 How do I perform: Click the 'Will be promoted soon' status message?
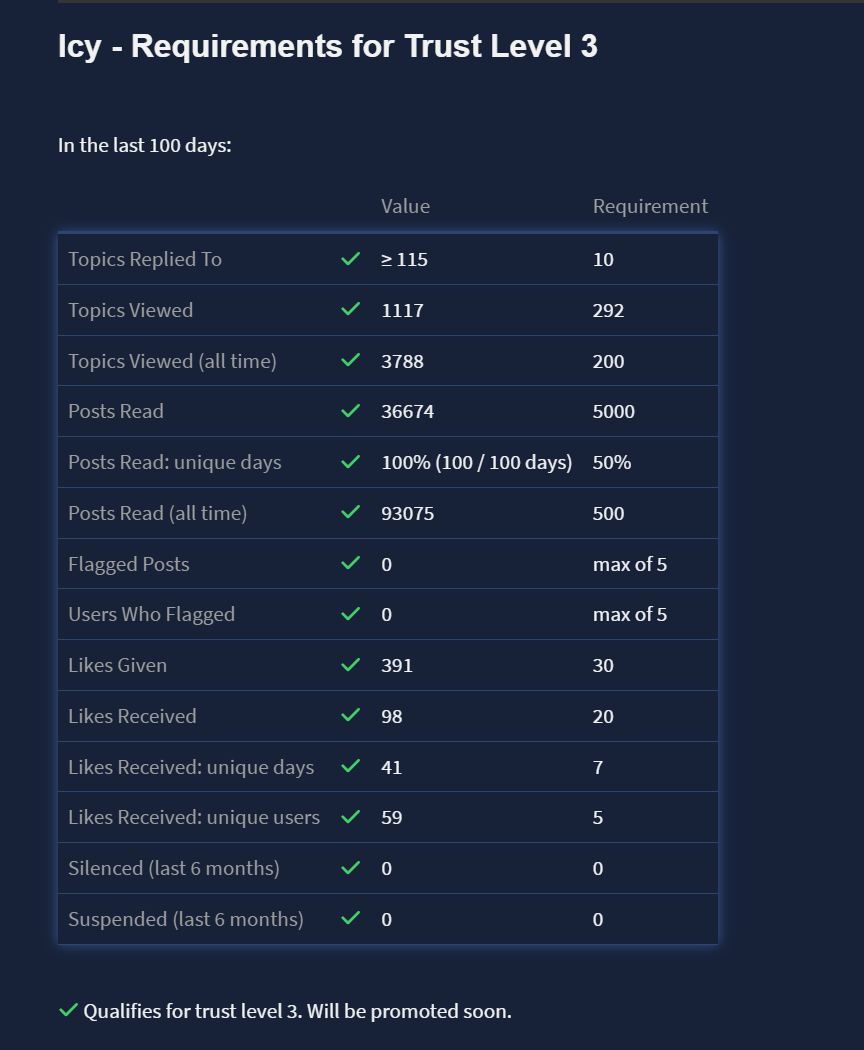pyautogui.click(x=408, y=1011)
